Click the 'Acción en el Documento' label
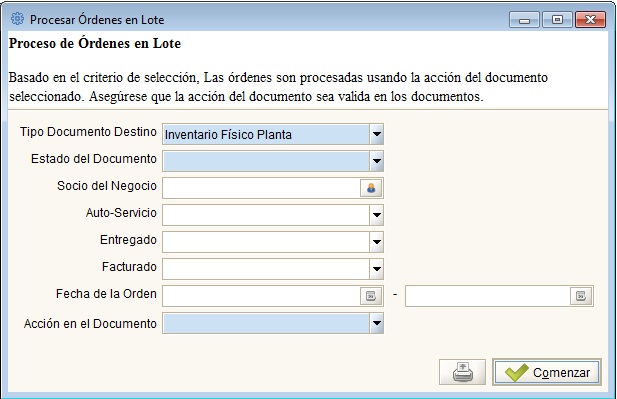Viewport: 617px width, 399px height. (90, 323)
